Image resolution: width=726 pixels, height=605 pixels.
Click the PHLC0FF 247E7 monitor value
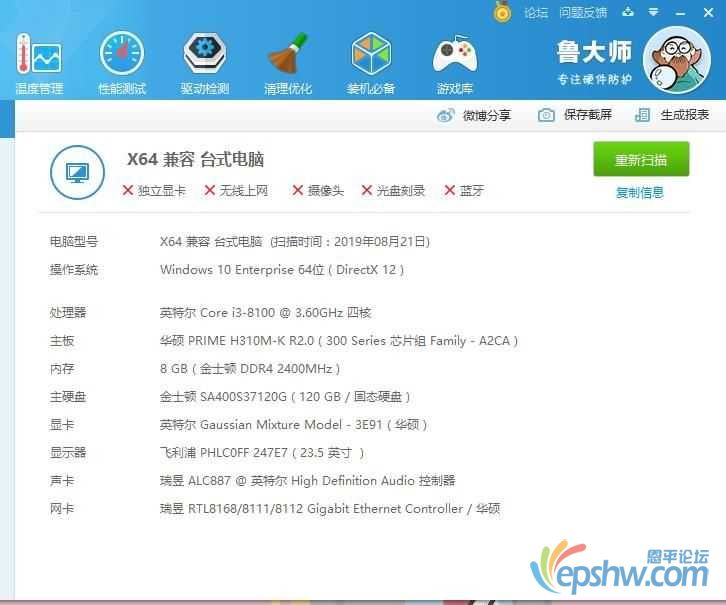262,453
